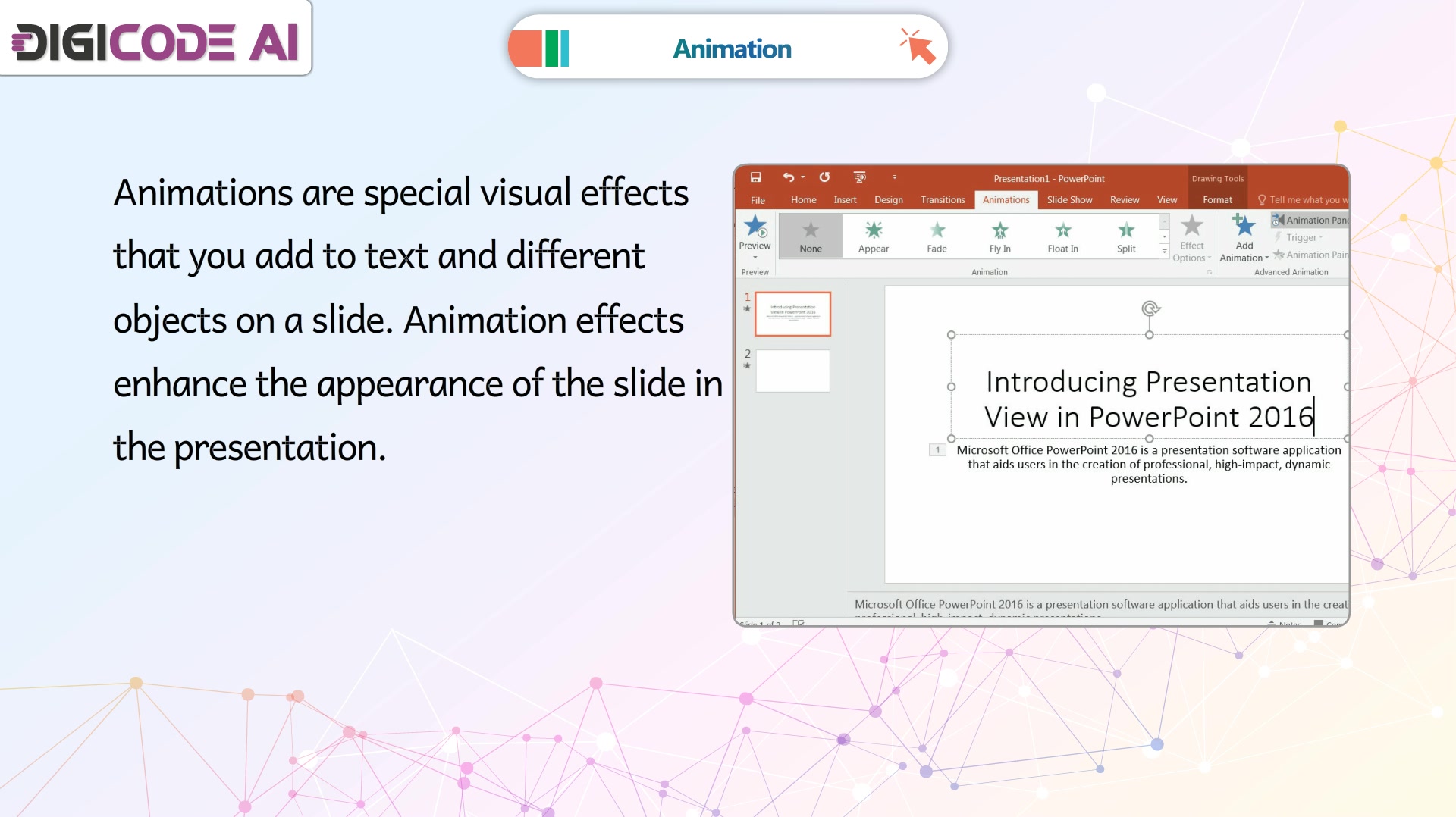The width and height of the screenshot is (1456, 817).
Task: Click the animation star marker under slide 2
Action: tap(747, 365)
